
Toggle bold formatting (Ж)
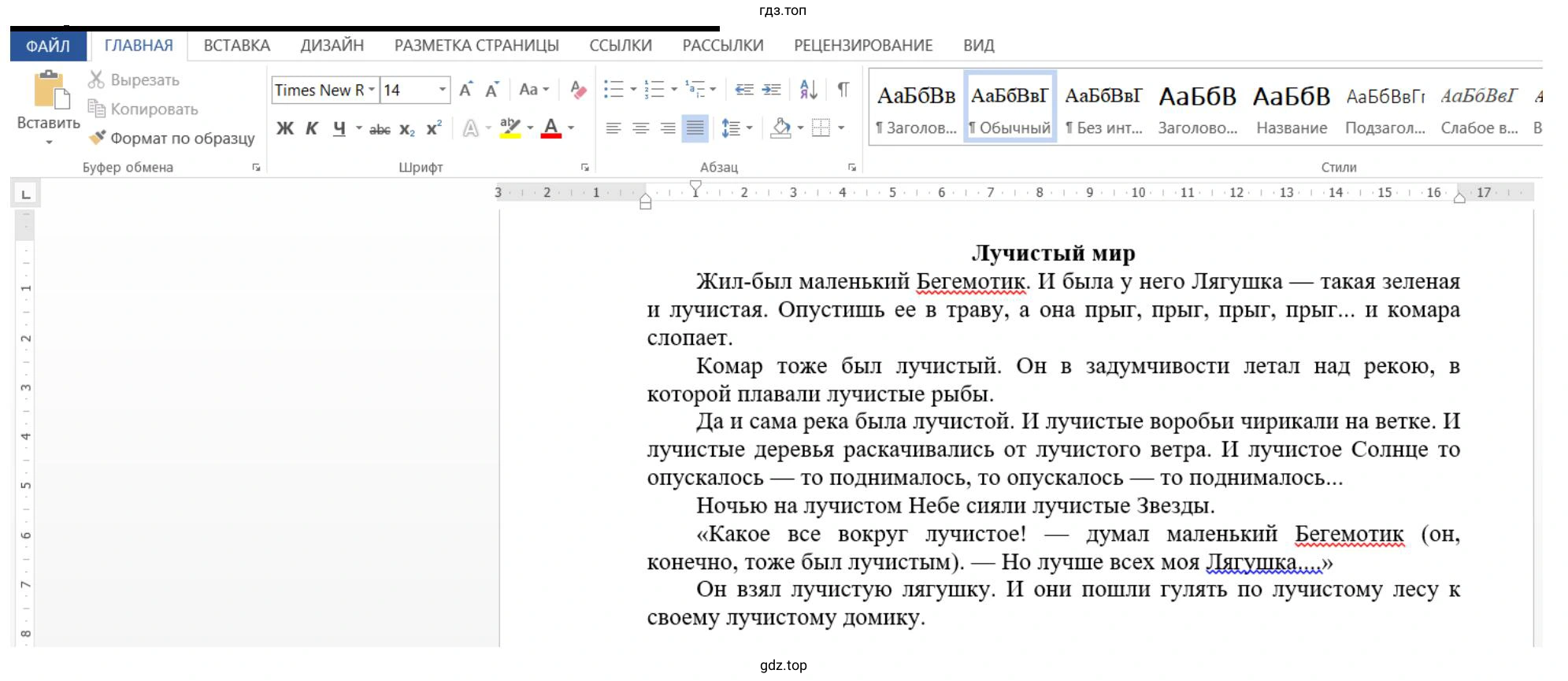pos(285,128)
